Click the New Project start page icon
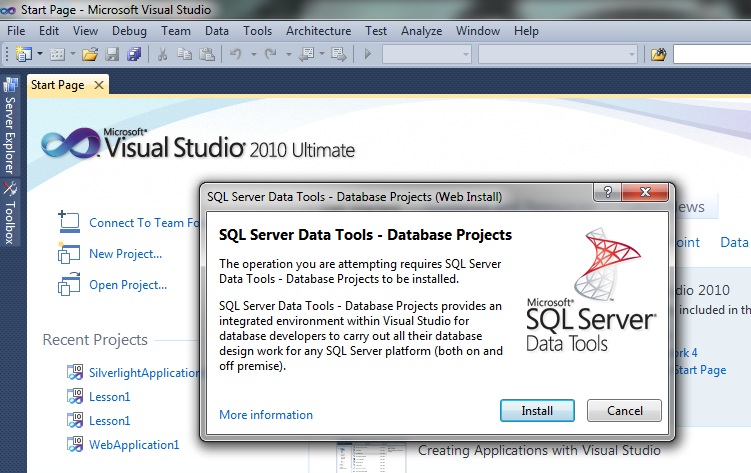Viewport: 751px width, 473px height. pos(69,253)
